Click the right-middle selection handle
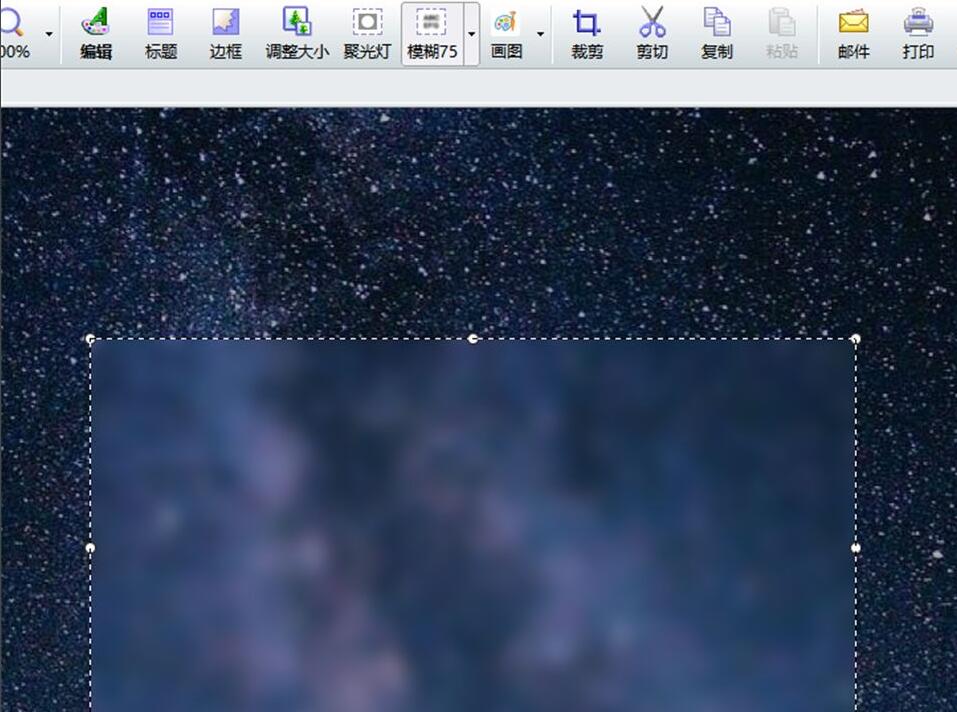 tap(856, 548)
